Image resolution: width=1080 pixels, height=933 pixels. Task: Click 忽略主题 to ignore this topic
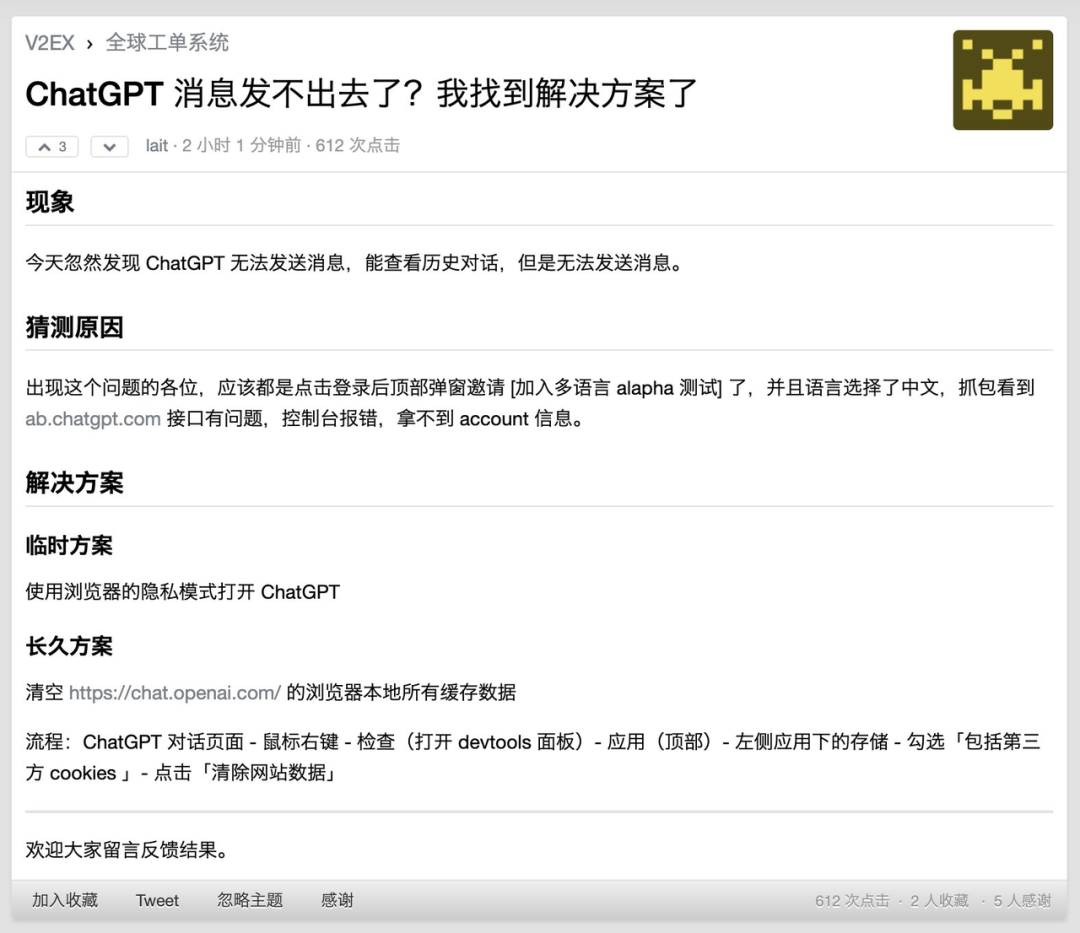[x=250, y=900]
